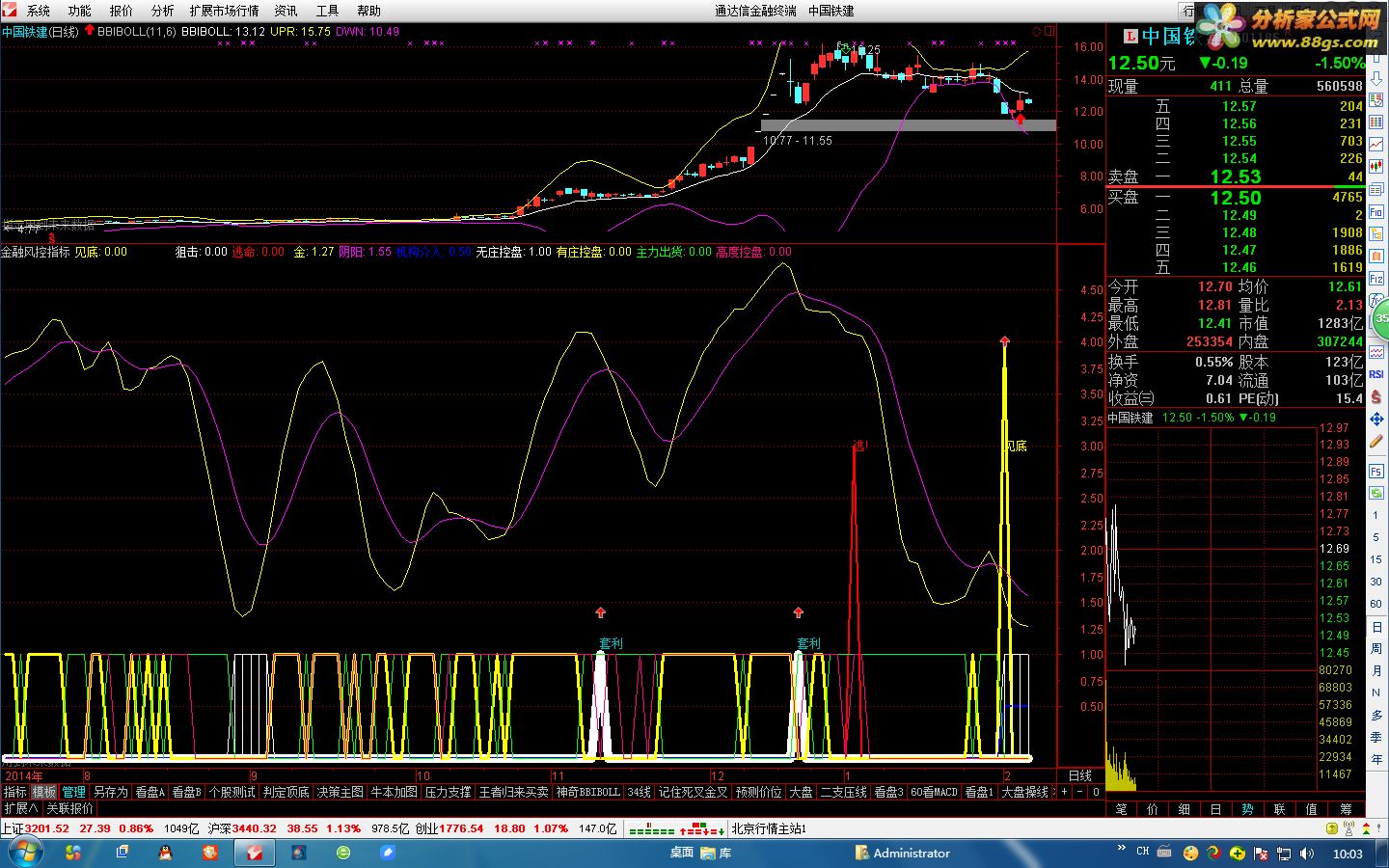This screenshot has height=868, width=1389.
Task: Click the line trend chart sidebar icon
Action: click(1376, 144)
